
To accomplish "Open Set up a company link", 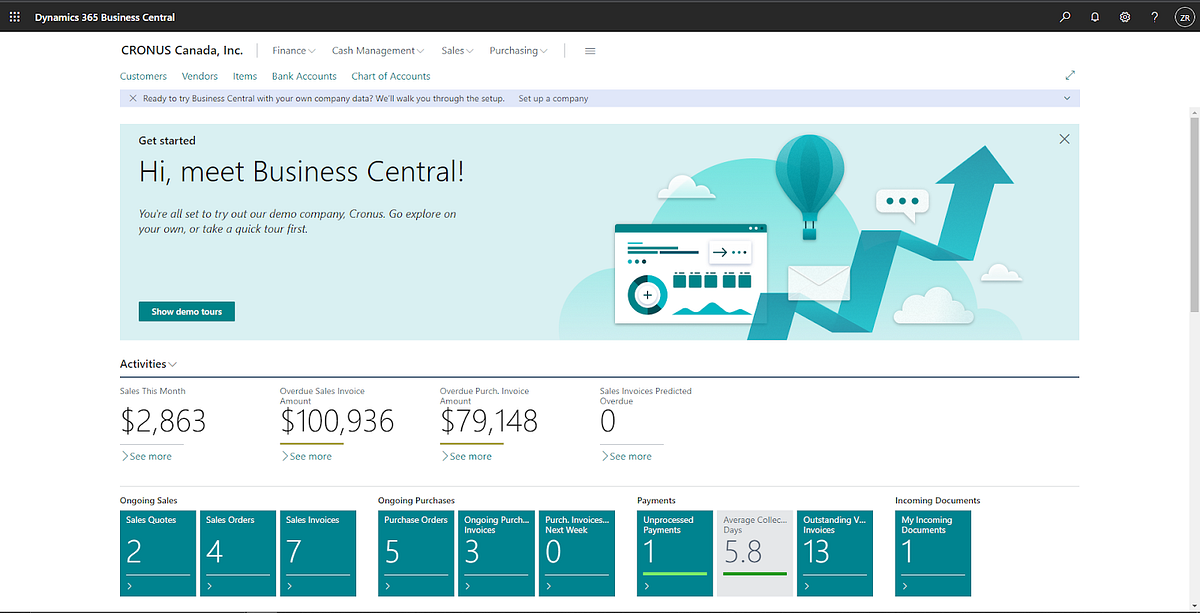I will pyautogui.click(x=552, y=98).
